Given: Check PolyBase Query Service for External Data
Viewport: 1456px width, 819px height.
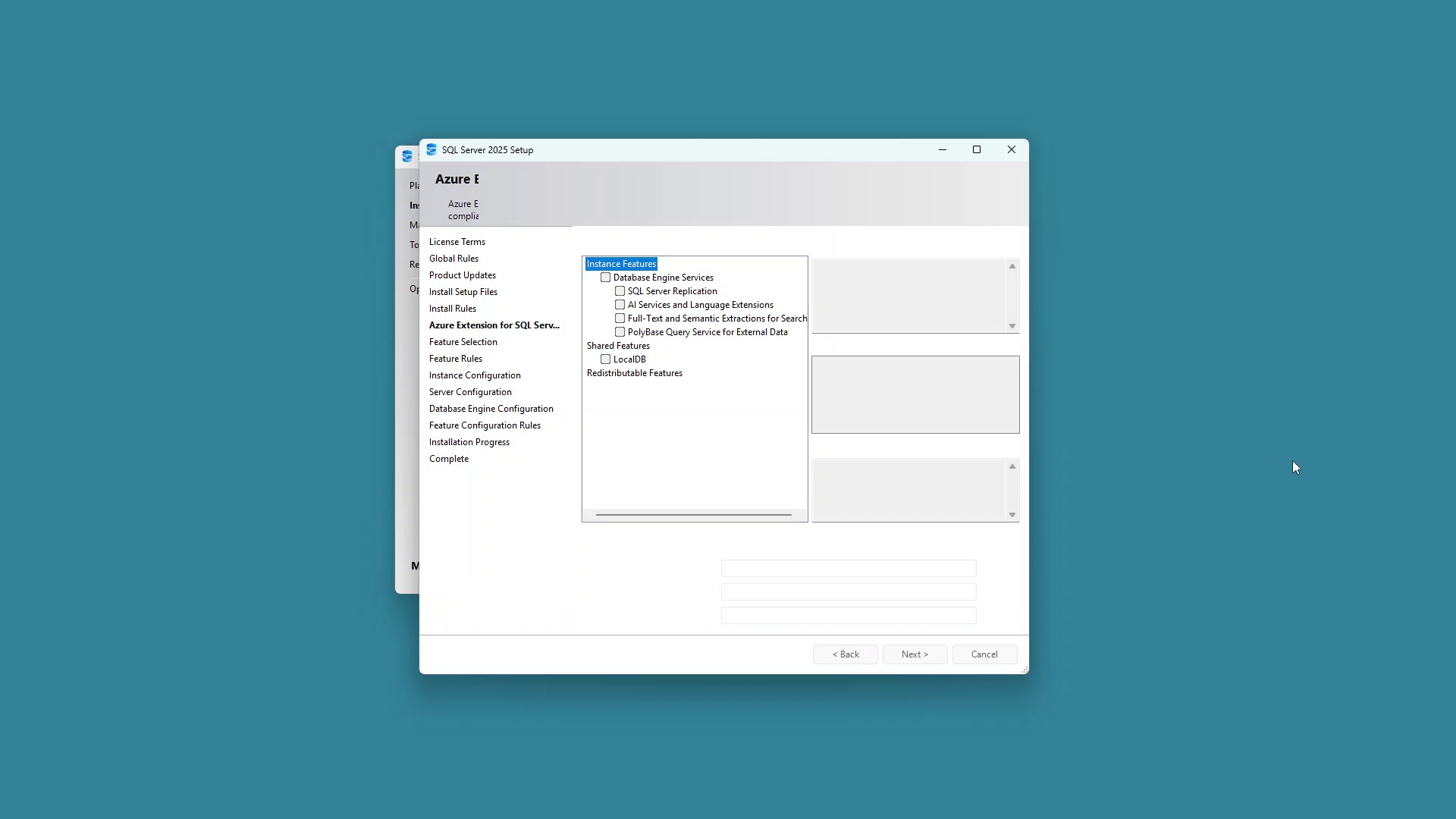Looking at the screenshot, I should pos(620,332).
